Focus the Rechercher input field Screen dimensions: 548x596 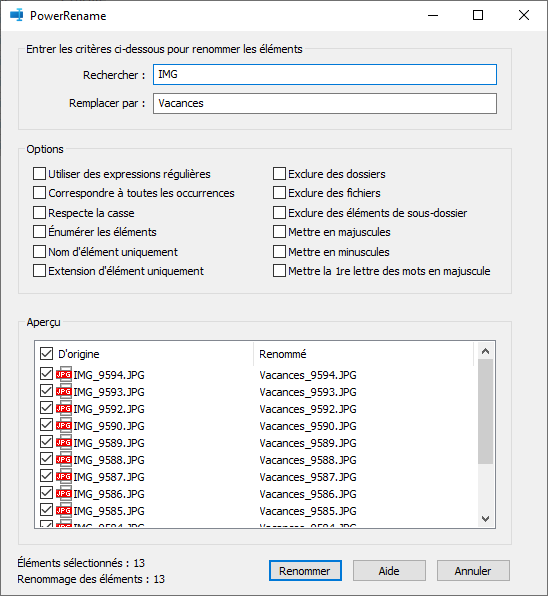[325, 74]
